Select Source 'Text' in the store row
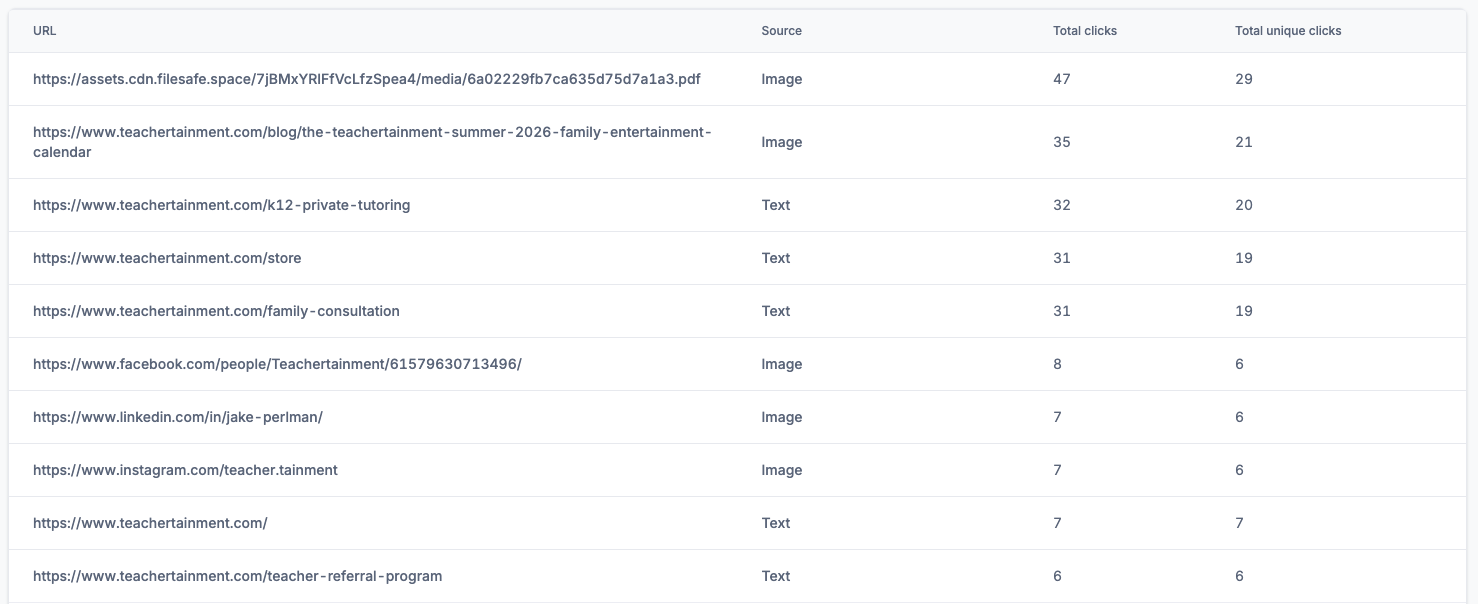This screenshot has height=604, width=1478. [775, 258]
